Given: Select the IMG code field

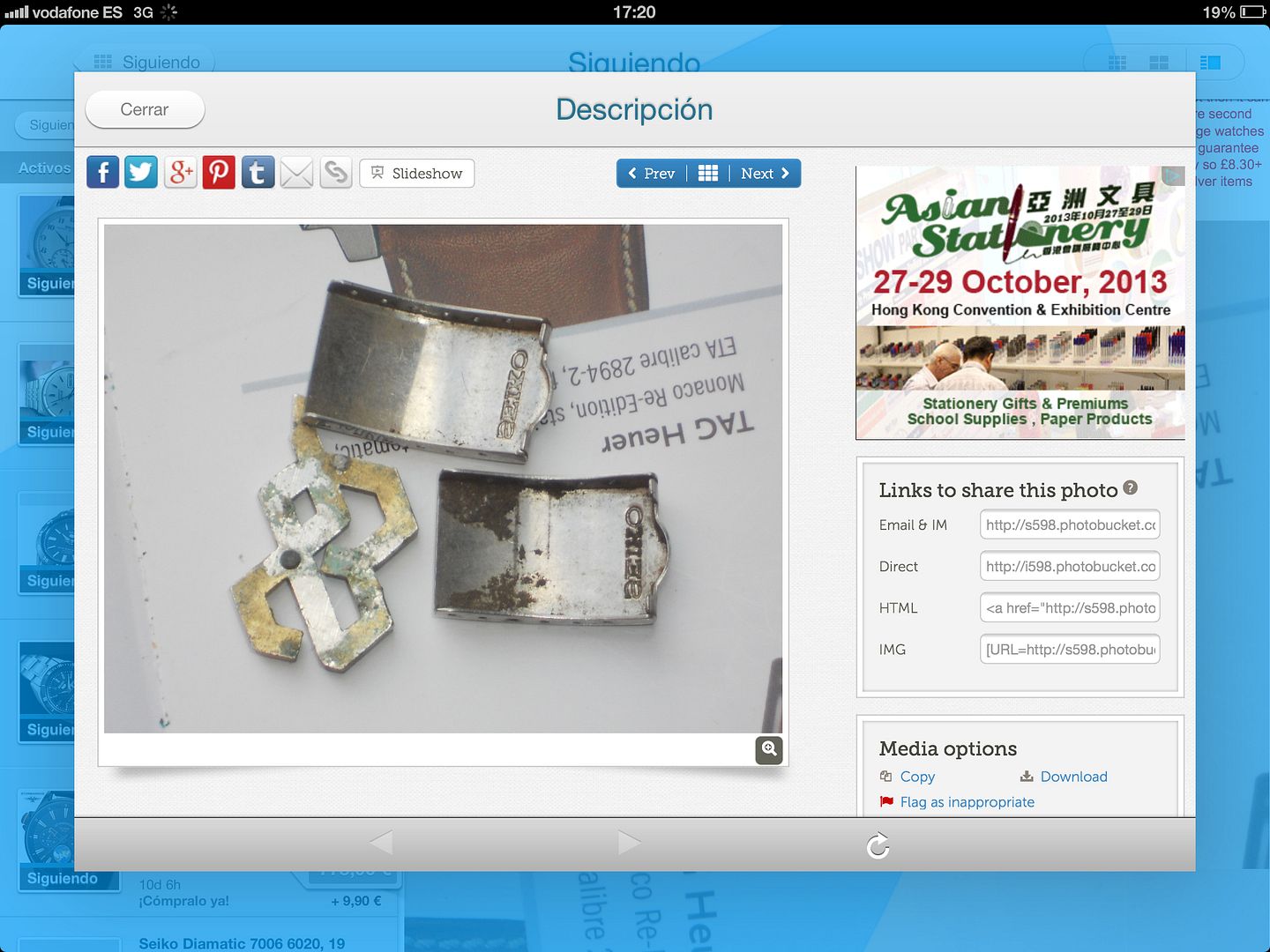Looking at the screenshot, I should pos(1070,649).
